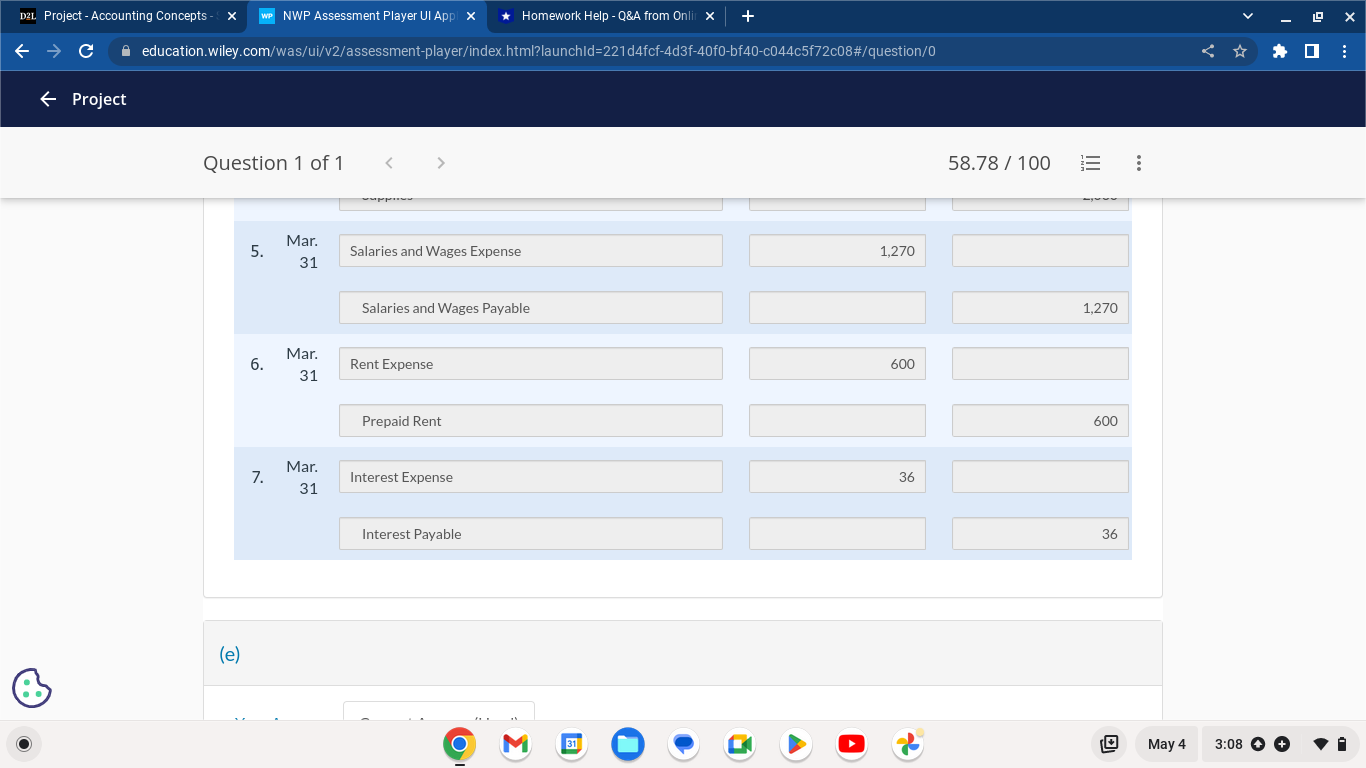Screen dimensions: 1366x768
Task: Open the ChromeOS app launcher
Action: (x=23, y=744)
